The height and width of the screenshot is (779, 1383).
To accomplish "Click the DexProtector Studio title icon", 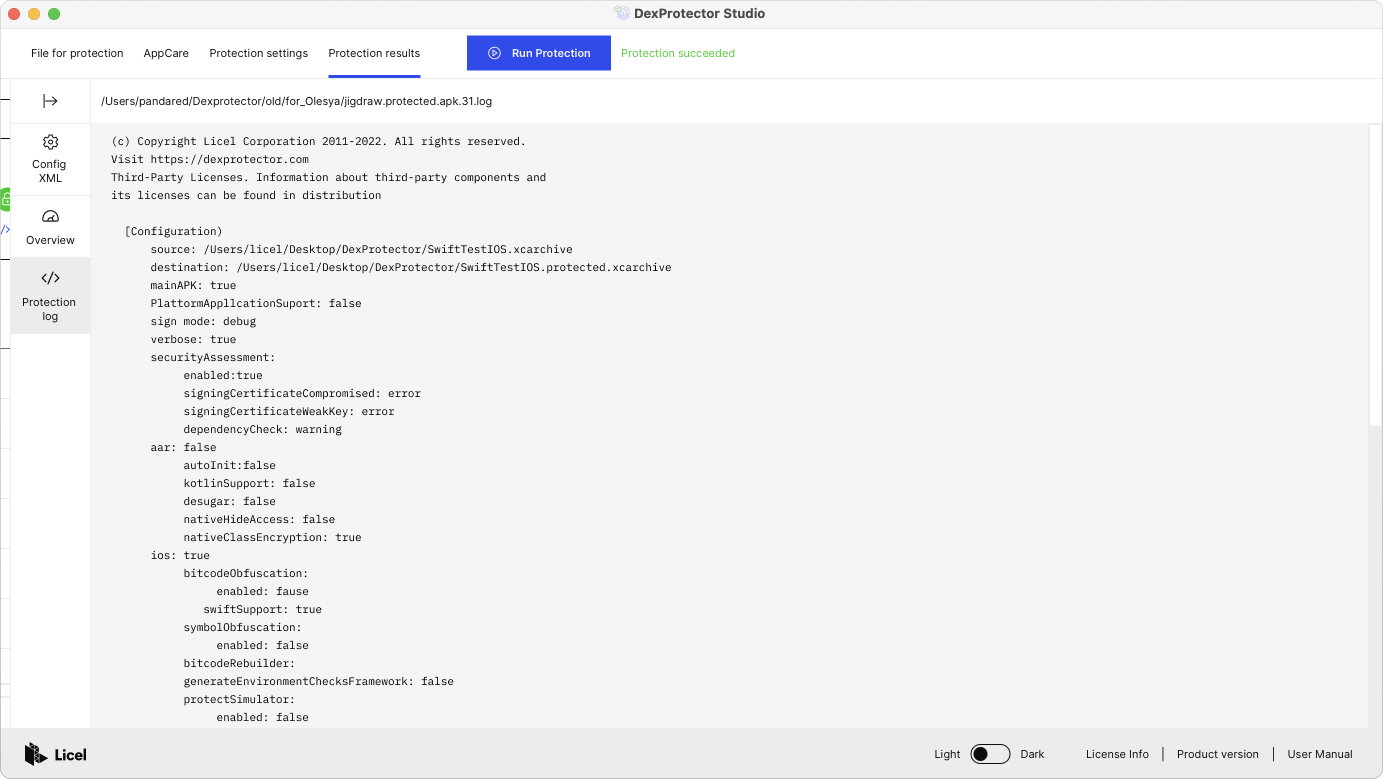I will click(x=622, y=13).
